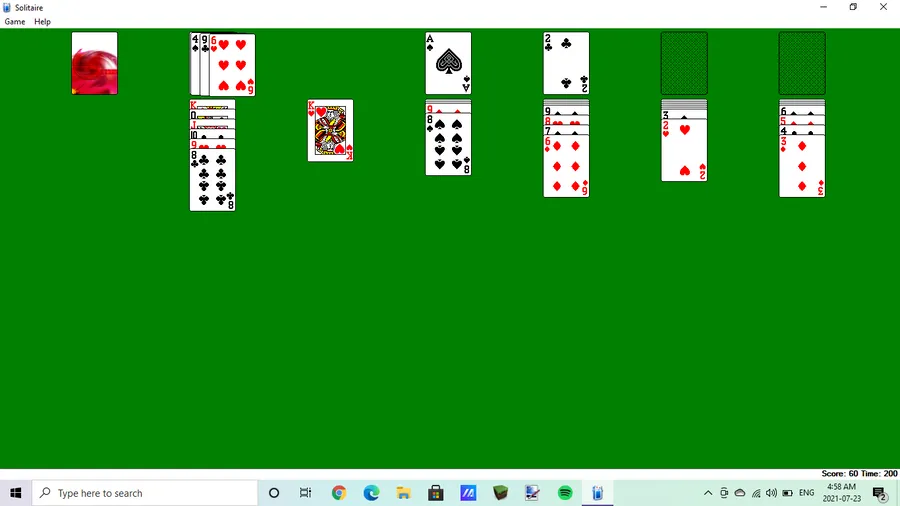
Task: Open OneDrive from the system tray
Action: tap(740, 493)
